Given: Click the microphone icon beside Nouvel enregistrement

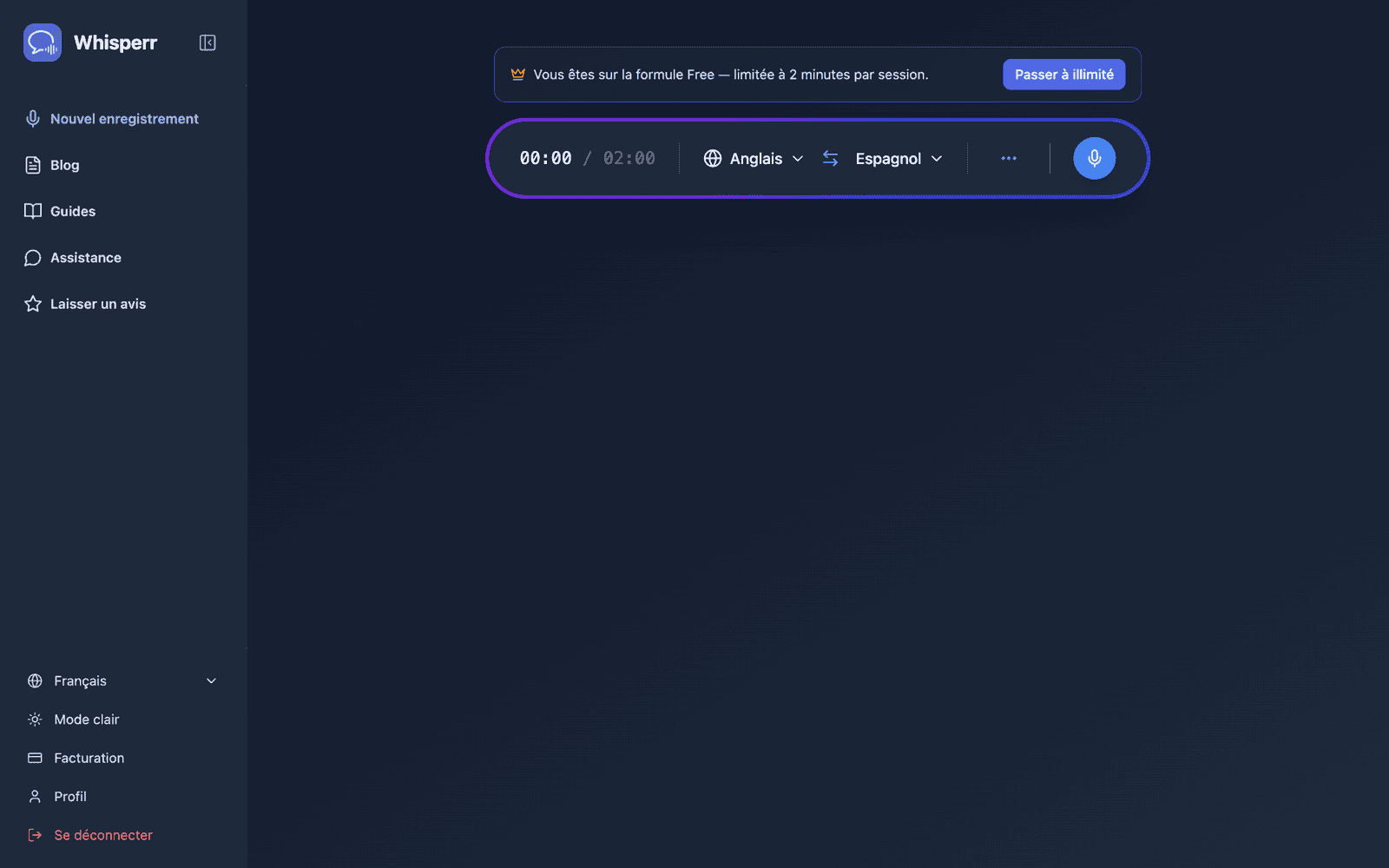Looking at the screenshot, I should click(x=33, y=119).
